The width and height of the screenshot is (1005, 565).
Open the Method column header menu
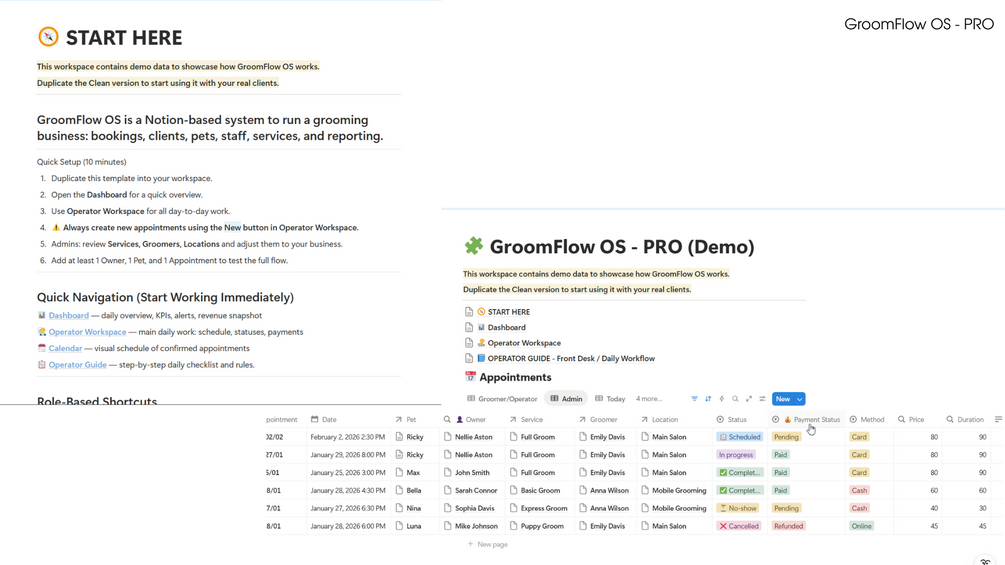click(867, 420)
